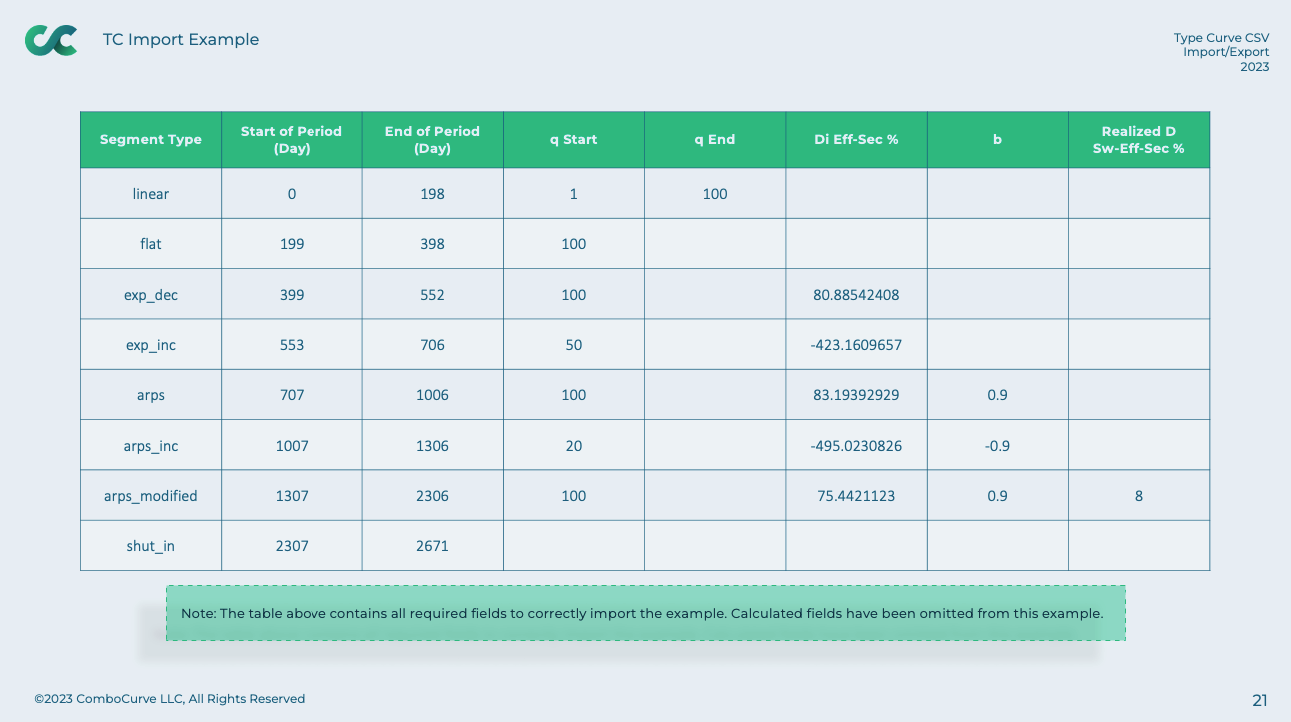Select the Segment Type column header

click(151, 140)
